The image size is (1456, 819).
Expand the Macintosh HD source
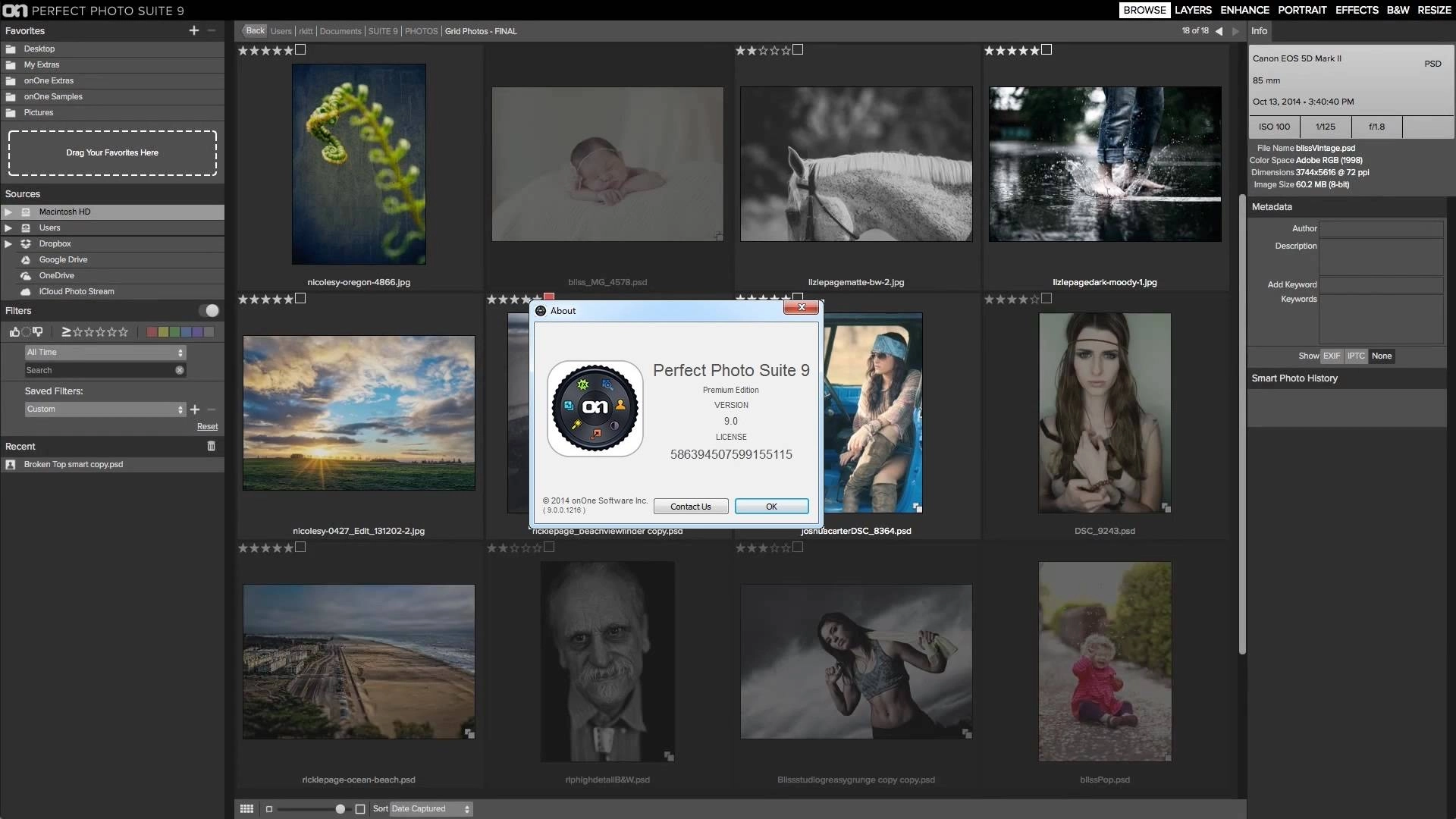pos(8,212)
